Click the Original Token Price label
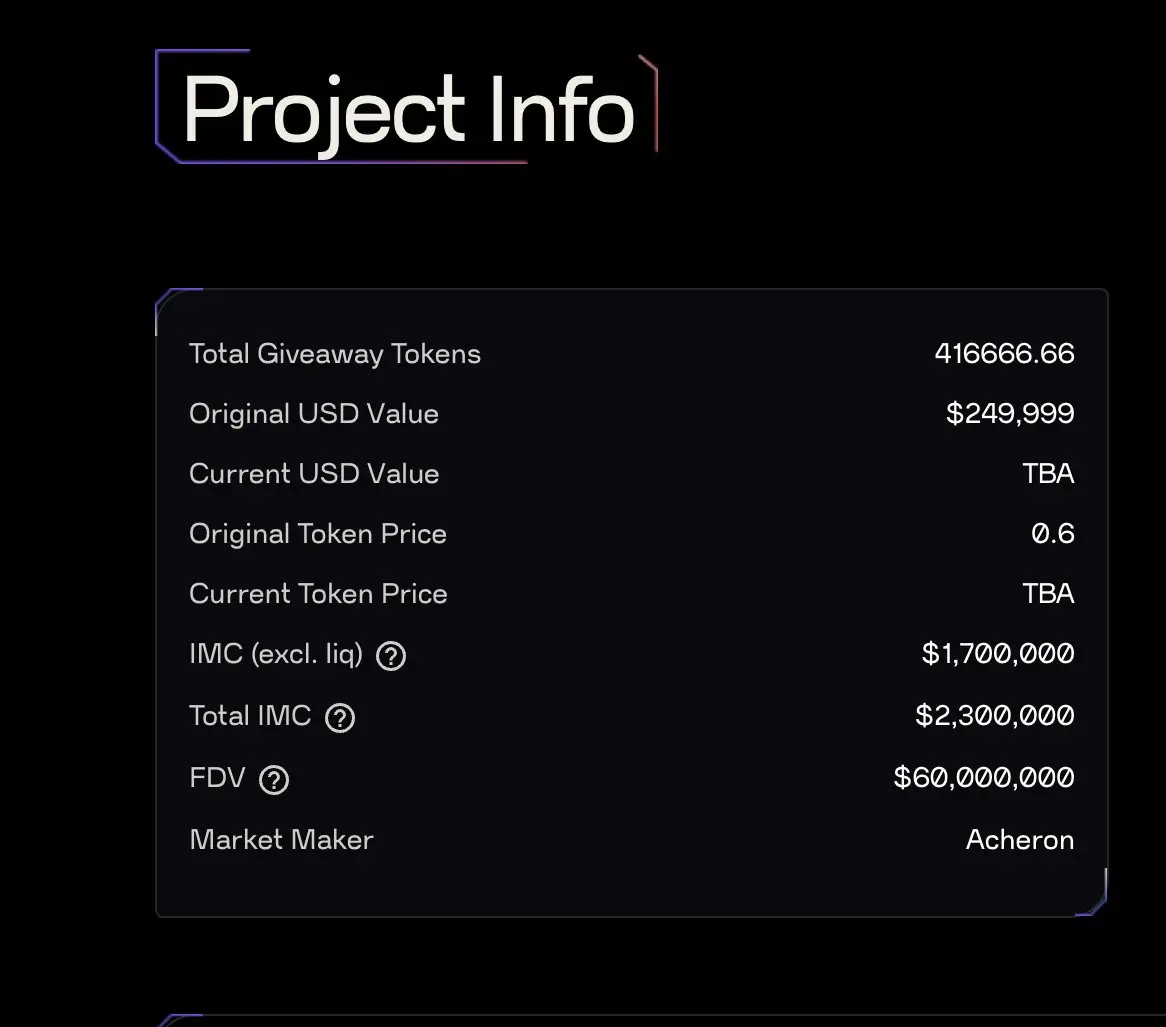Viewport: 1166px width, 1027px height. [318, 534]
